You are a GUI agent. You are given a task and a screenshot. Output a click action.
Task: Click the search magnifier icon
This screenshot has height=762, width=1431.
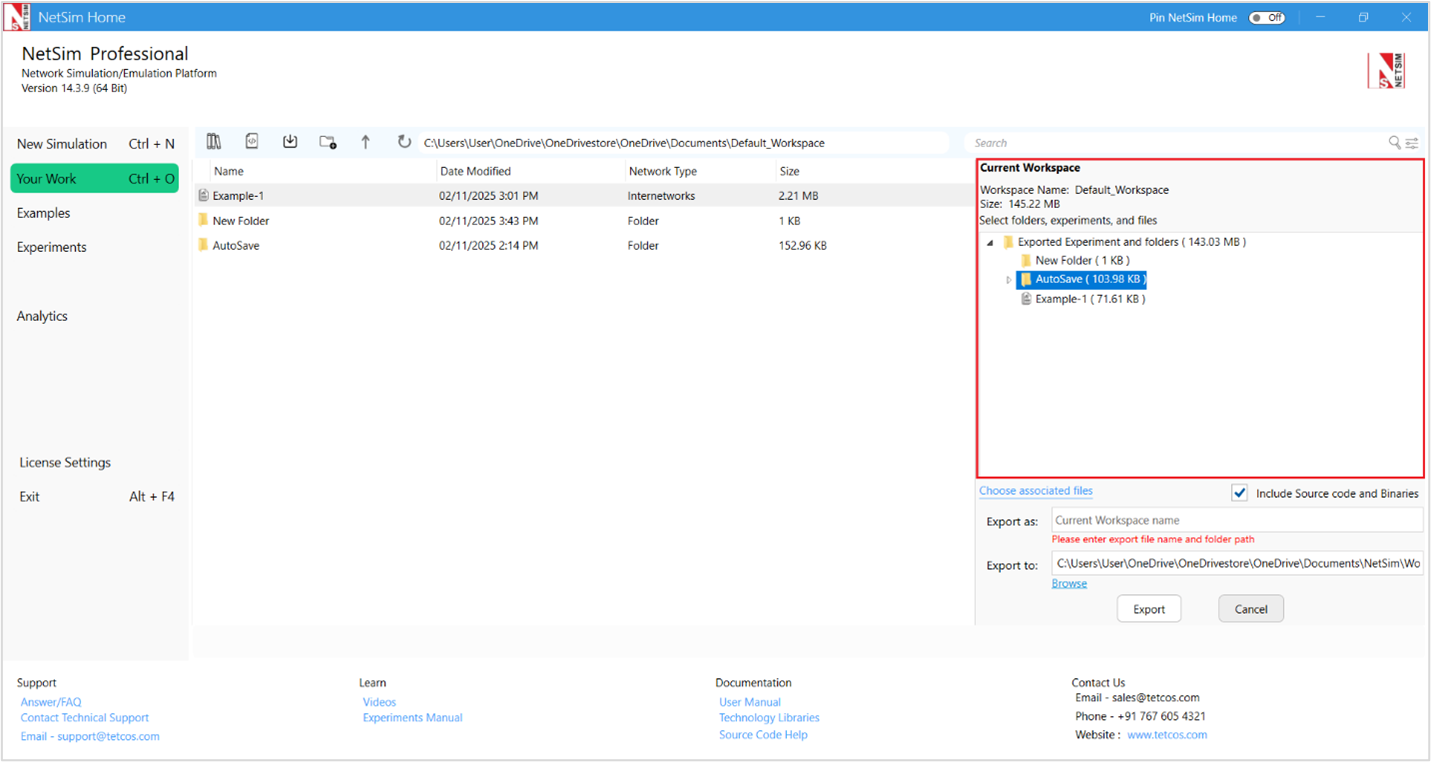[1394, 143]
